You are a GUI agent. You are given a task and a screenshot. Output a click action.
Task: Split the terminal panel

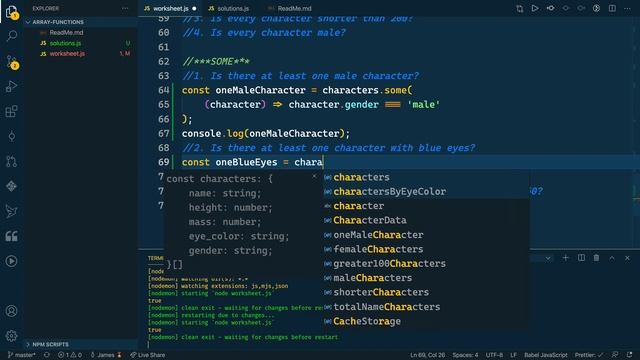coord(581,258)
